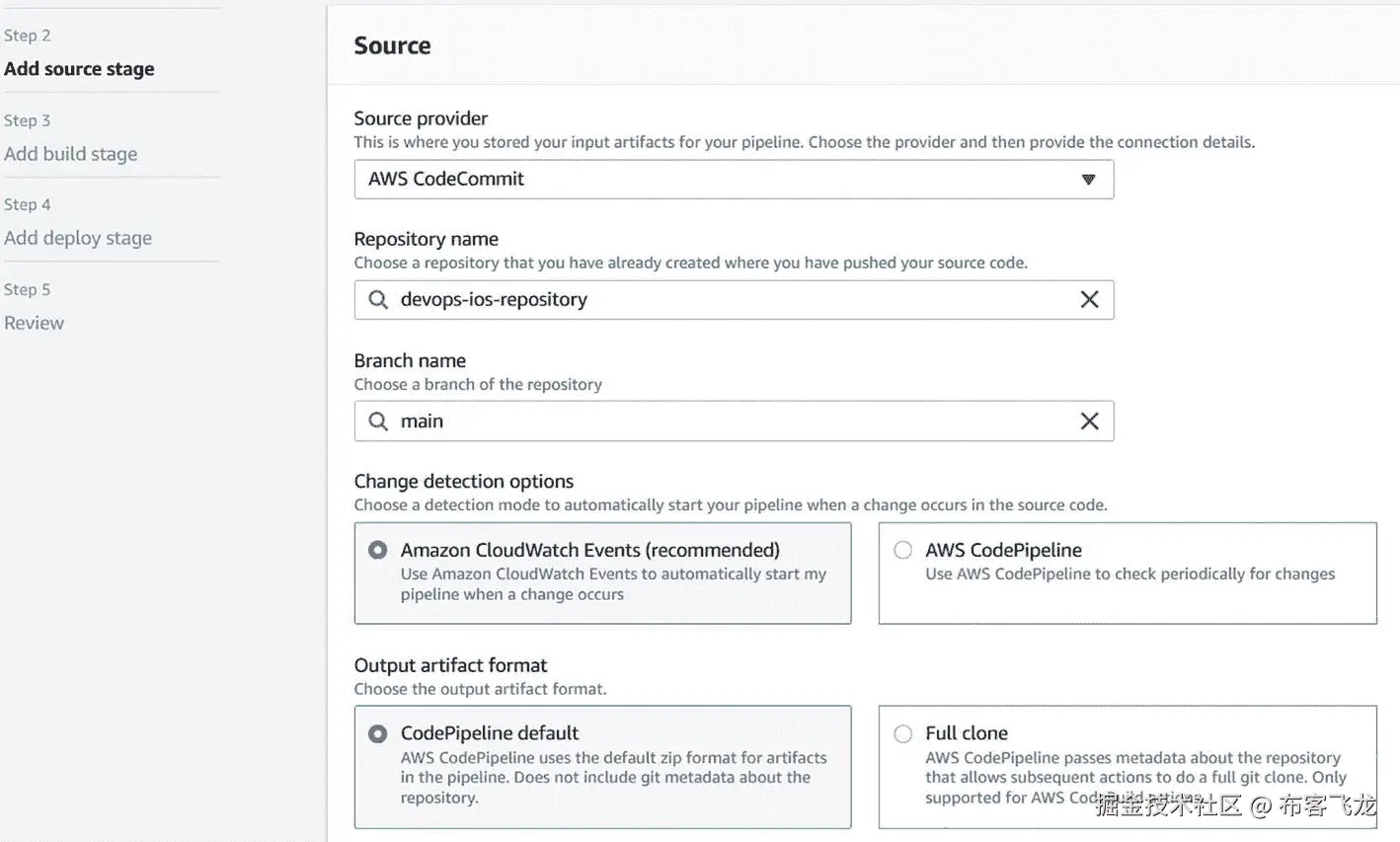The width and height of the screenshot is (1400, 842).
Task: Expand the AWS CodeCommit provider combo box
Action: (x=733, y=180)
